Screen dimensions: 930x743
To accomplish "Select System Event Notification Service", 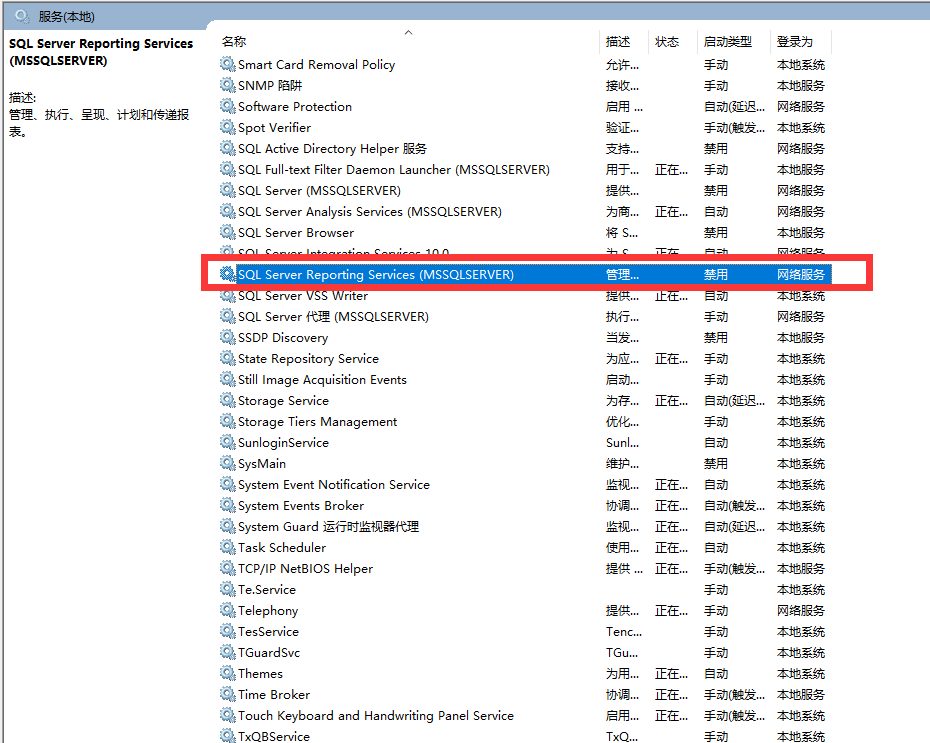I will pos(333,484).
